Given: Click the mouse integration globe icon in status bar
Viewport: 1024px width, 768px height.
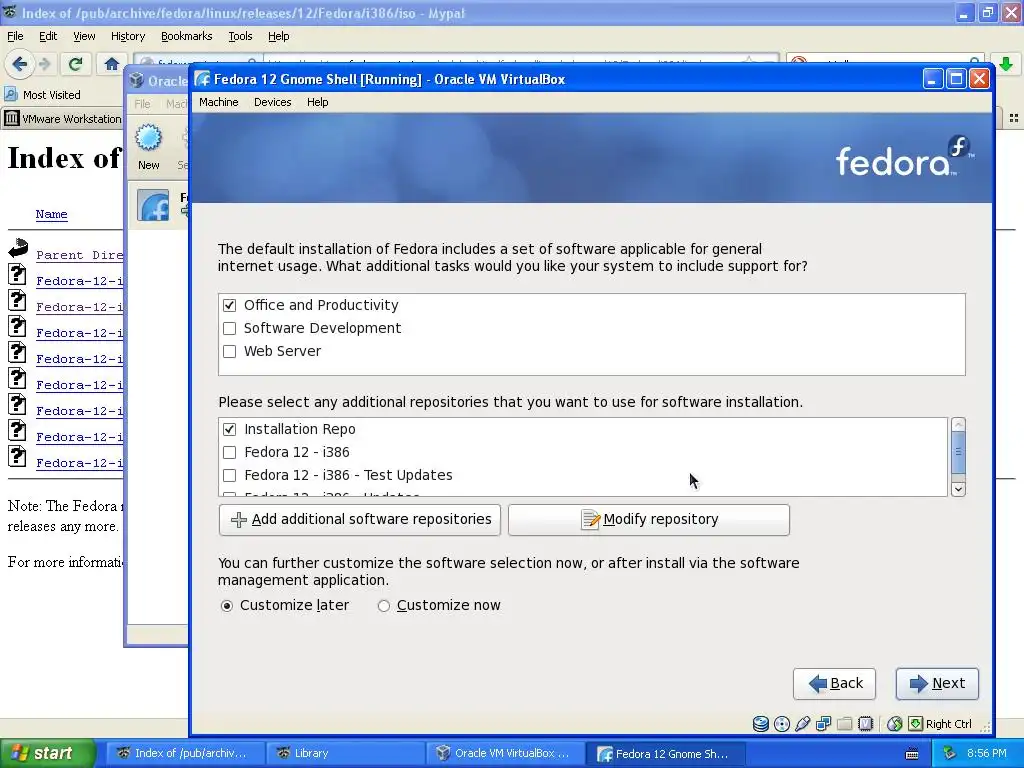Looking at the screenshot, I should (x=895, y=724).
